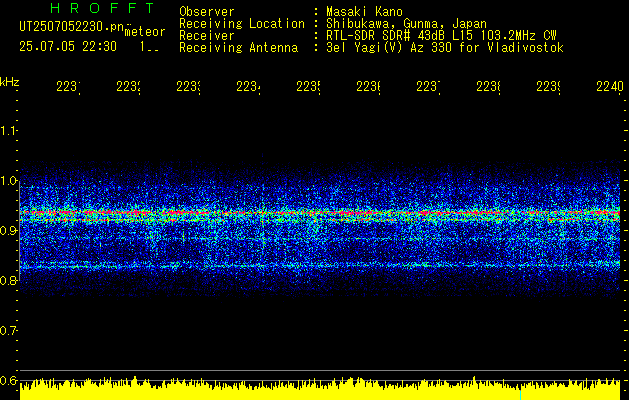Click the 2239 time marker

(549, 86)
